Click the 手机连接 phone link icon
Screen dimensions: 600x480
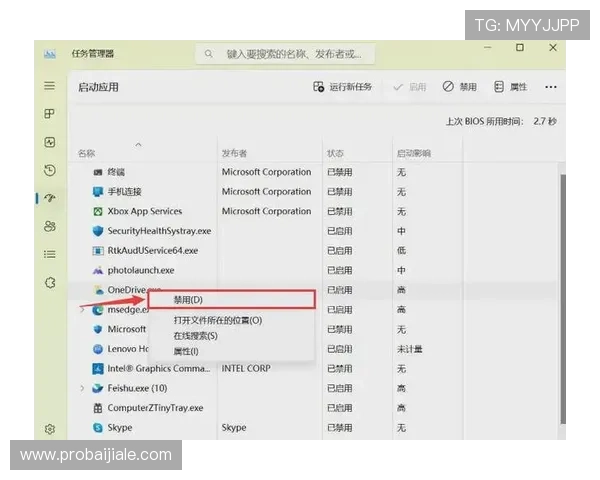tap(98, 191)
